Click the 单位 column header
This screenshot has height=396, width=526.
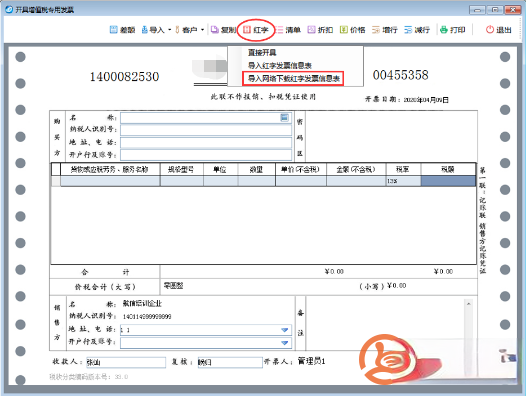click(220, 169)
